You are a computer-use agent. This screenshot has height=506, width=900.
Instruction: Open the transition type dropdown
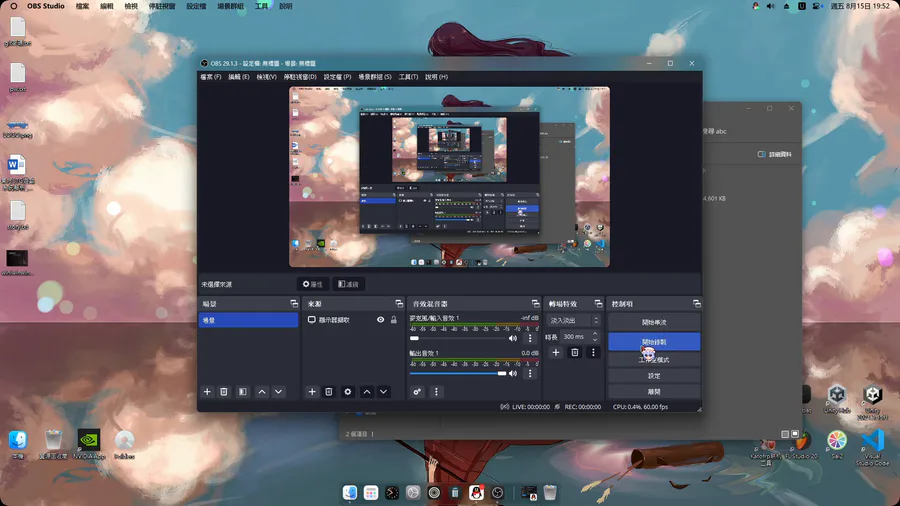tap(574, 320)
